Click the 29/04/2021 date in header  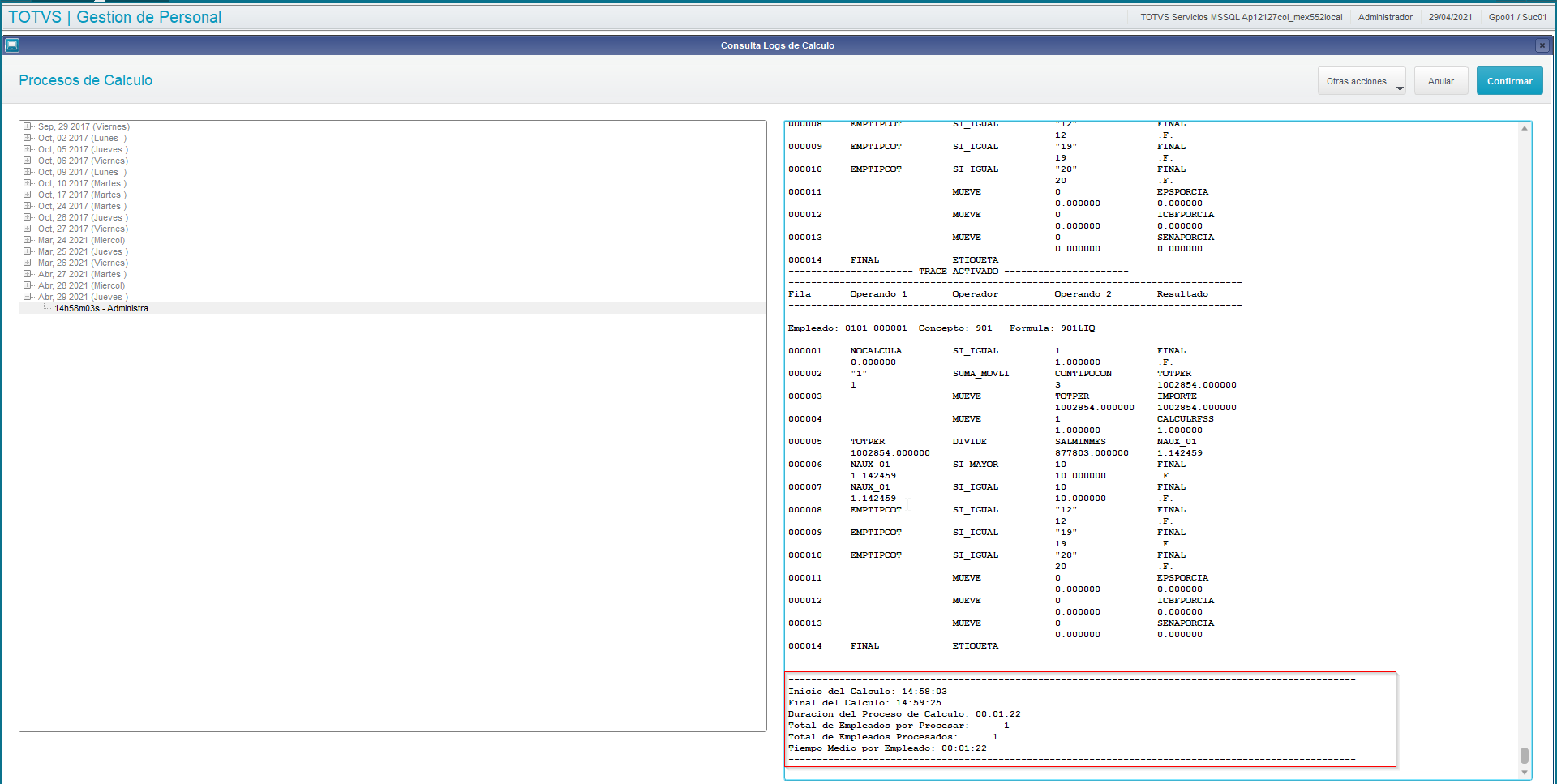[x=1450, y=17]
